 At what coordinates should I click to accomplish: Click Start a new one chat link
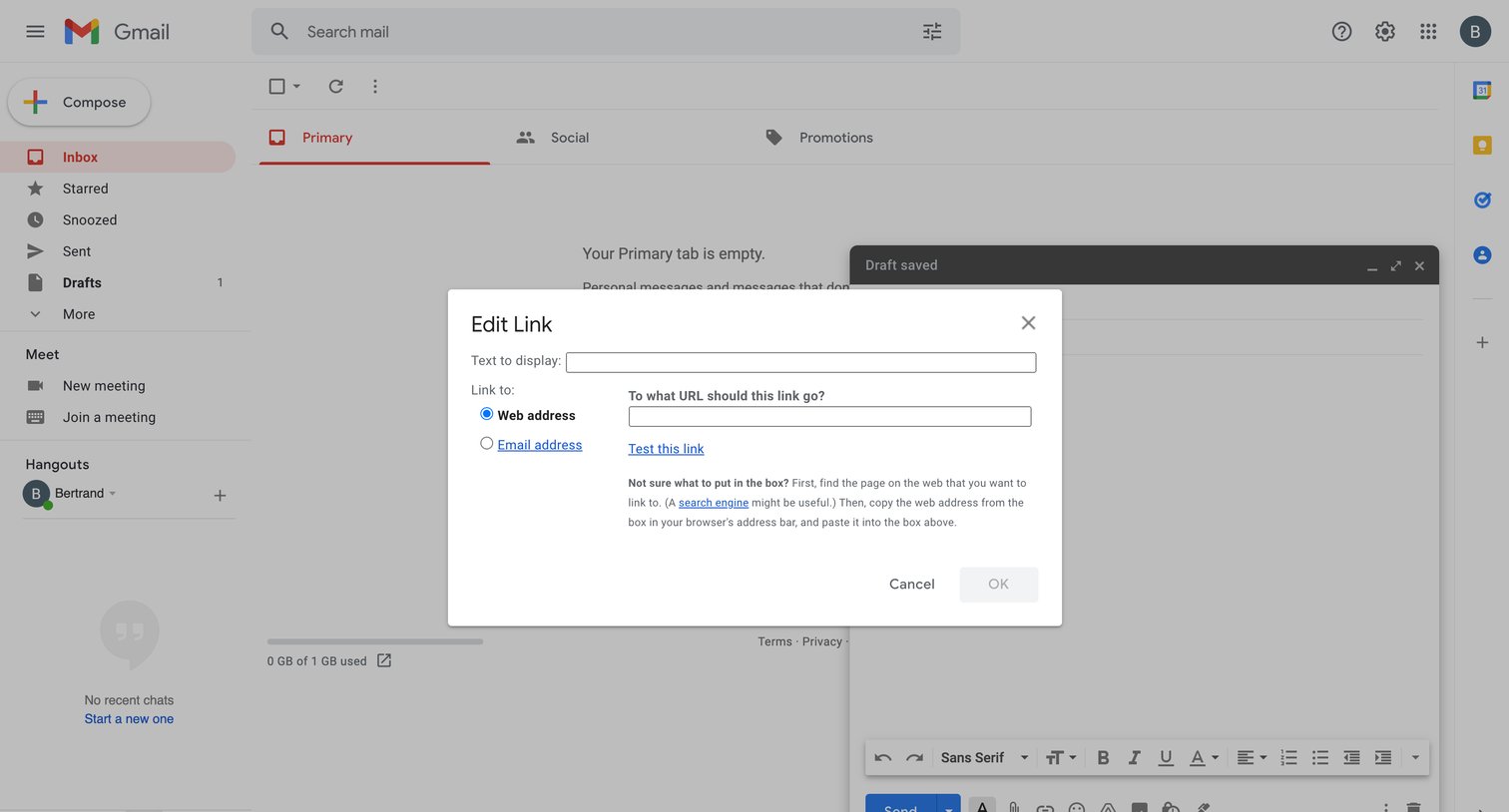129,719
